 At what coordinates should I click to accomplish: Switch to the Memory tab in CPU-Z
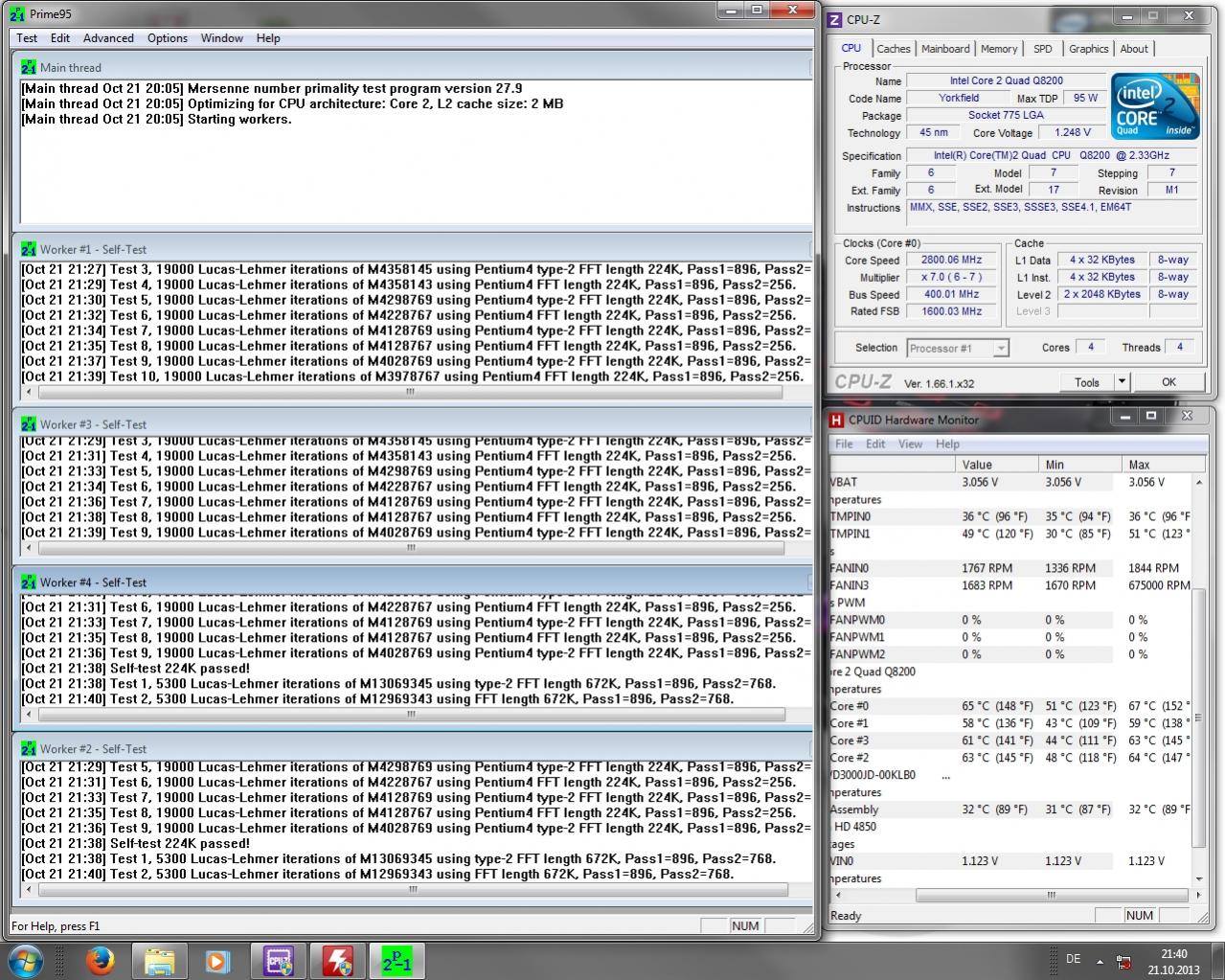pos(999,49)
